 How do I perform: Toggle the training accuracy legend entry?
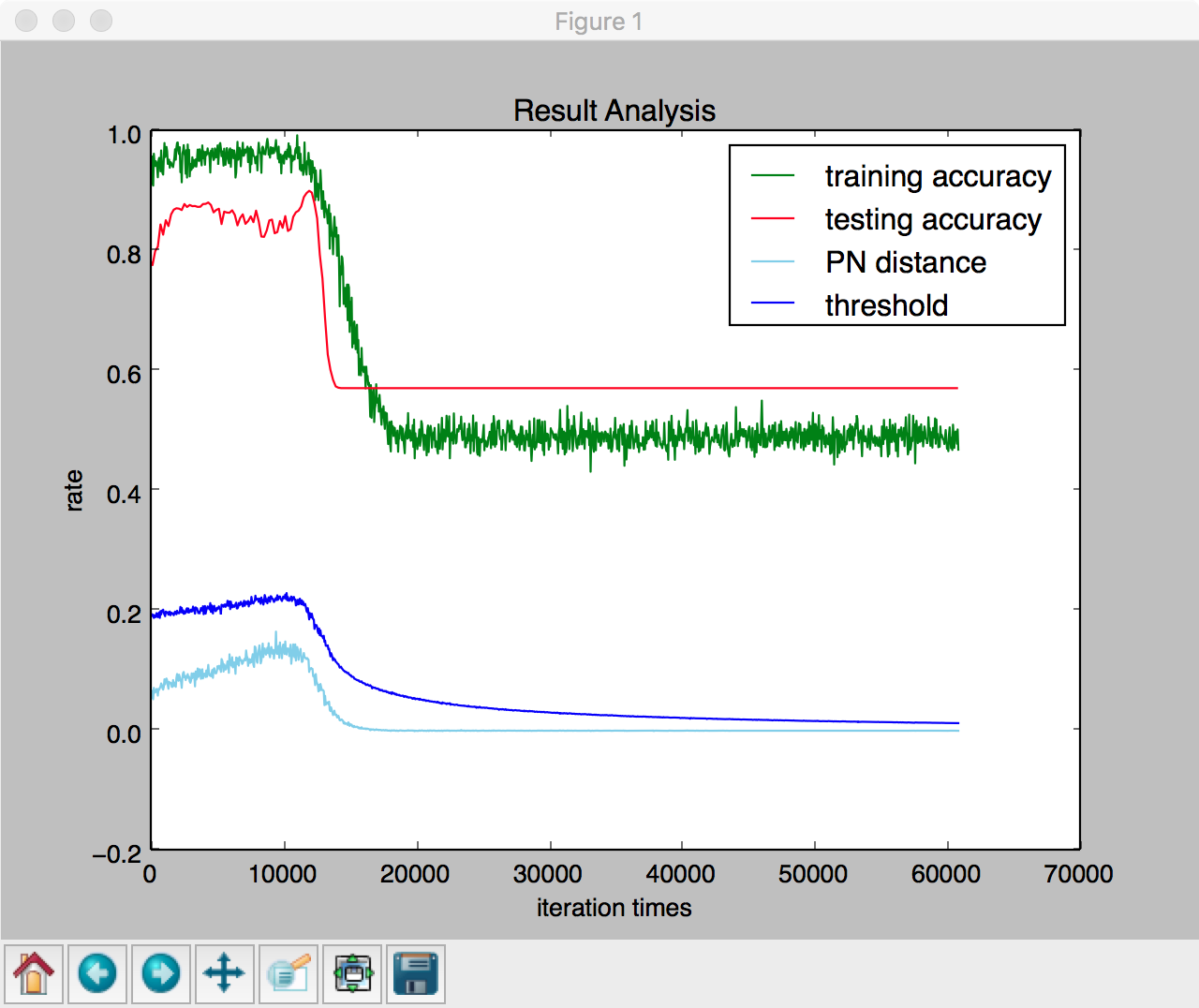937,177
